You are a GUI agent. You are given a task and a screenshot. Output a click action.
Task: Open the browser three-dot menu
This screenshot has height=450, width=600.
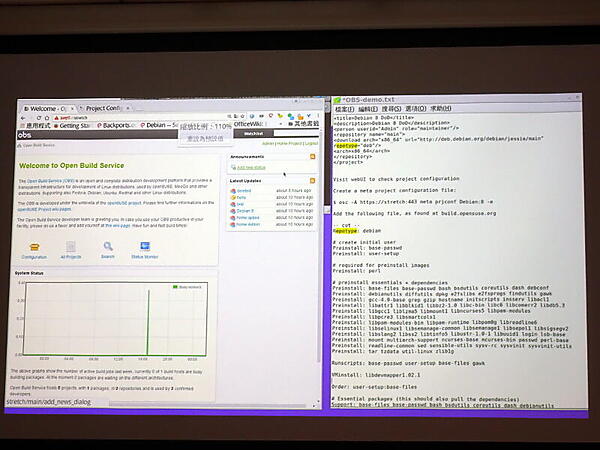(x=318, y=115)
